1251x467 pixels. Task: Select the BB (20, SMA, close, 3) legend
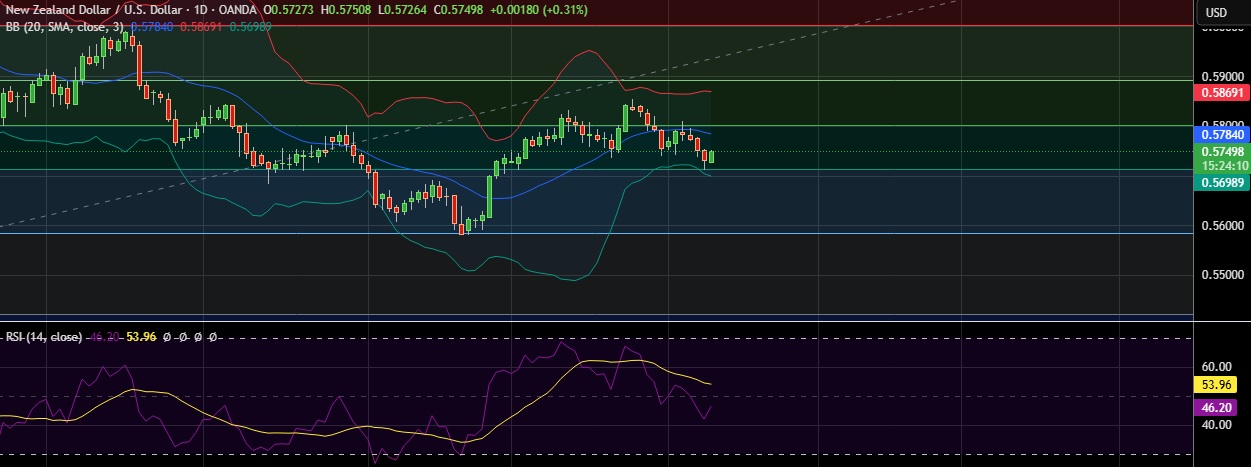tap(64, 27)
